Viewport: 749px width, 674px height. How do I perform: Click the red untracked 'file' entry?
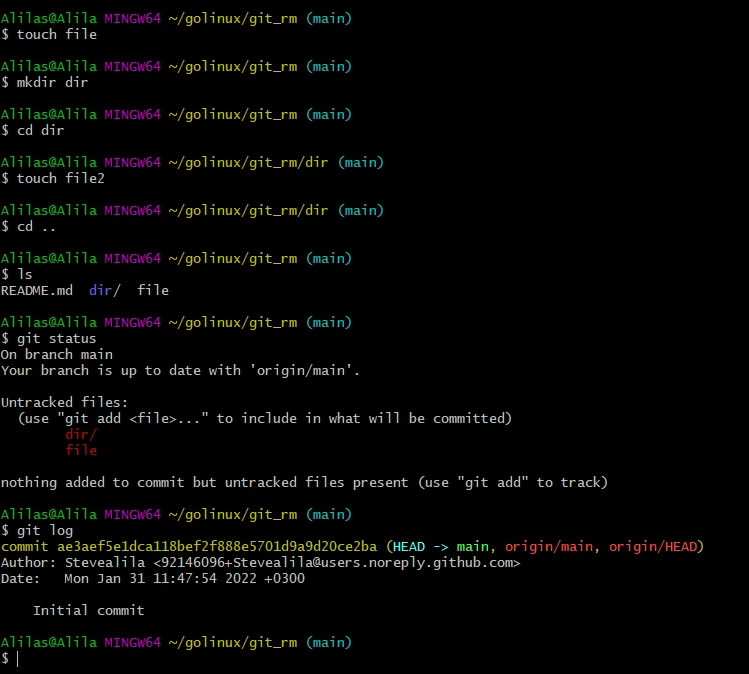81,450
